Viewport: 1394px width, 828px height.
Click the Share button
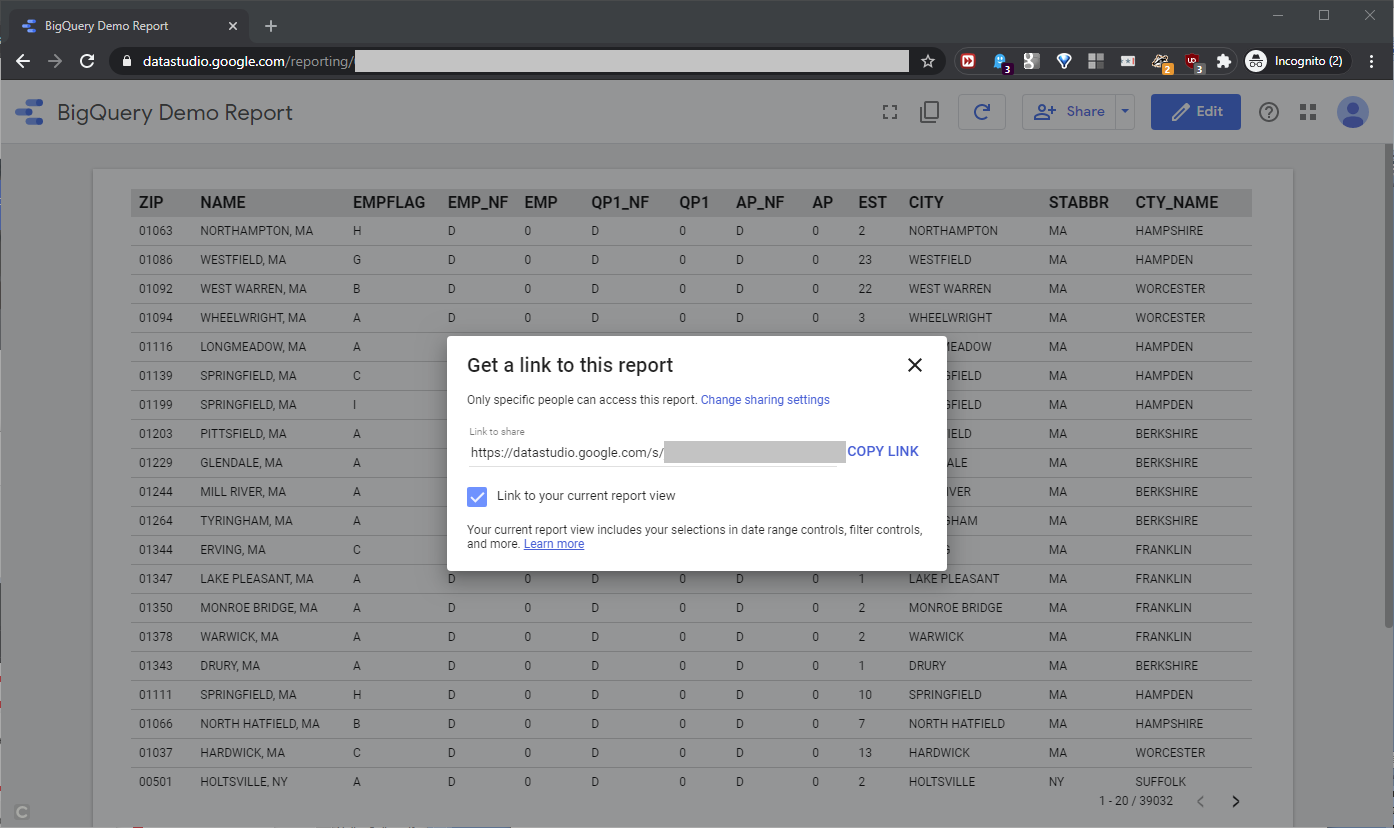tap(1069, 112)
